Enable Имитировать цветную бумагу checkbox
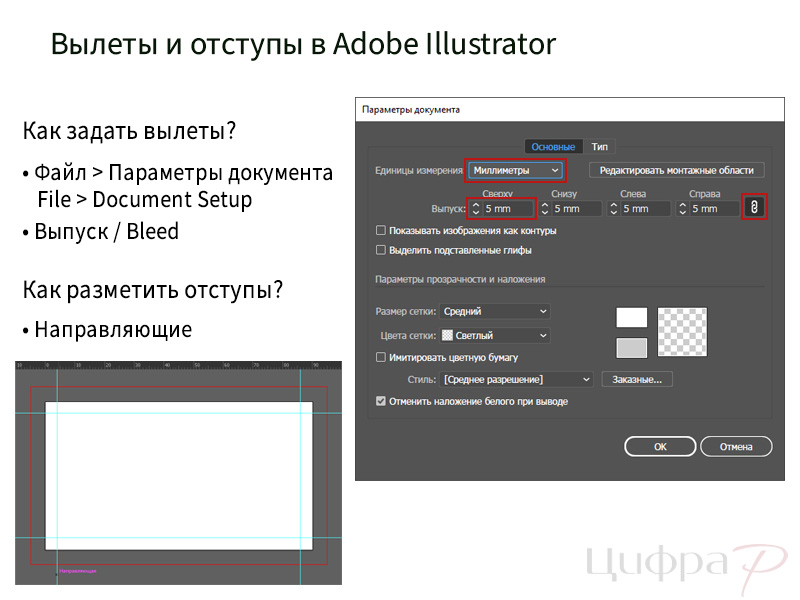Screen dimensions: 800x600 point(381,357)
